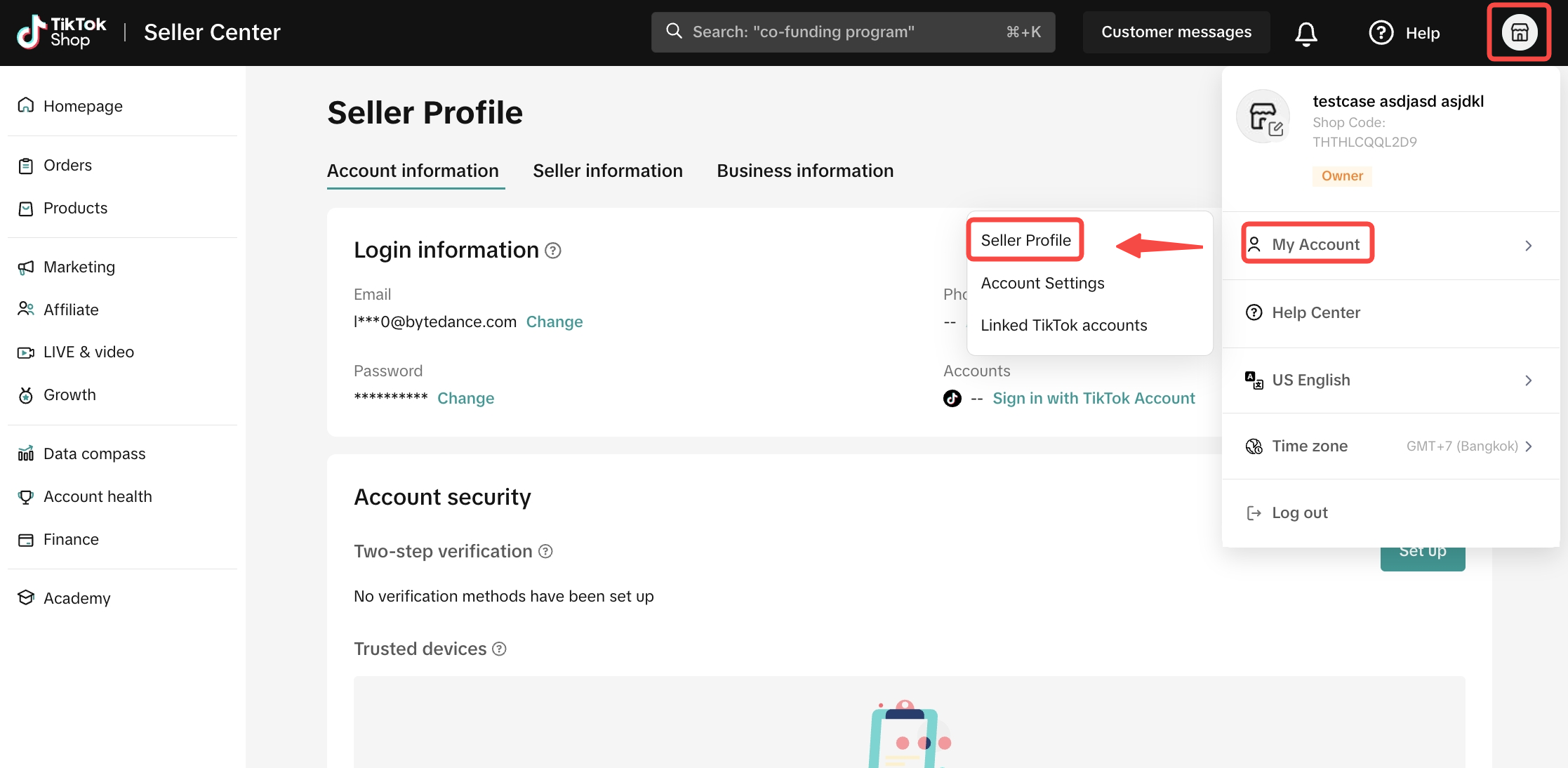Change the account password
Viewport: 1568px width, 768px height.
(x=465, y=399)
